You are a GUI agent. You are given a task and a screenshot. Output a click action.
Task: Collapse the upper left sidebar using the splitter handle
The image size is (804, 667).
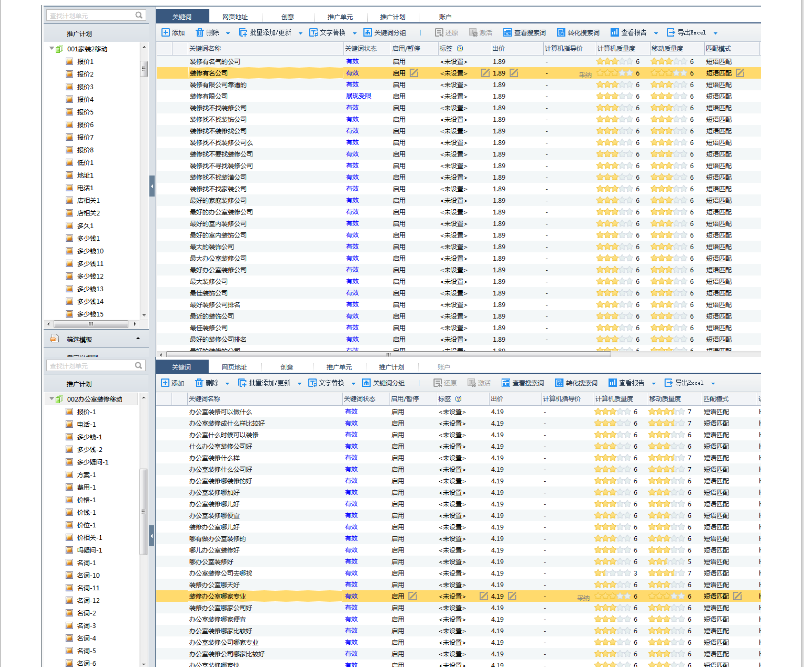152,186
